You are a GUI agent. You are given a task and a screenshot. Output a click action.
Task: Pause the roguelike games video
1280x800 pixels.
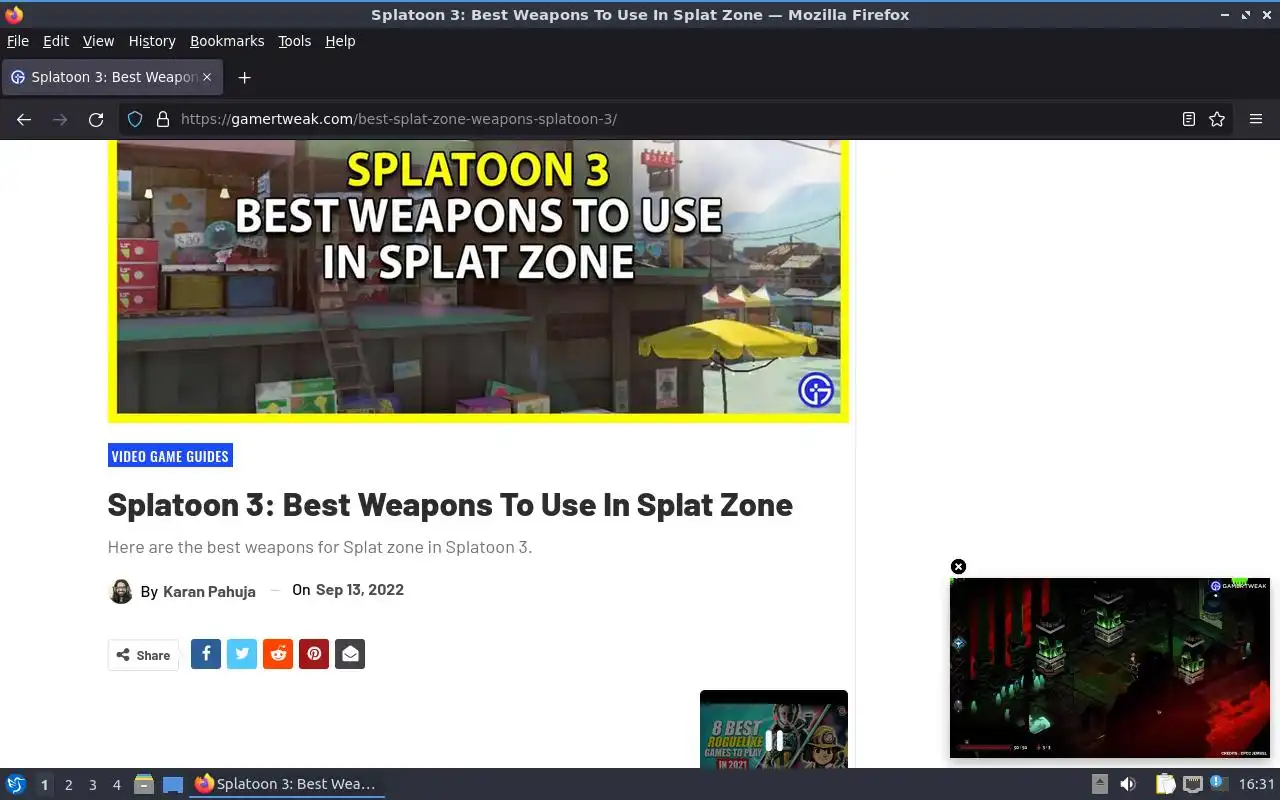coord(774,740)
